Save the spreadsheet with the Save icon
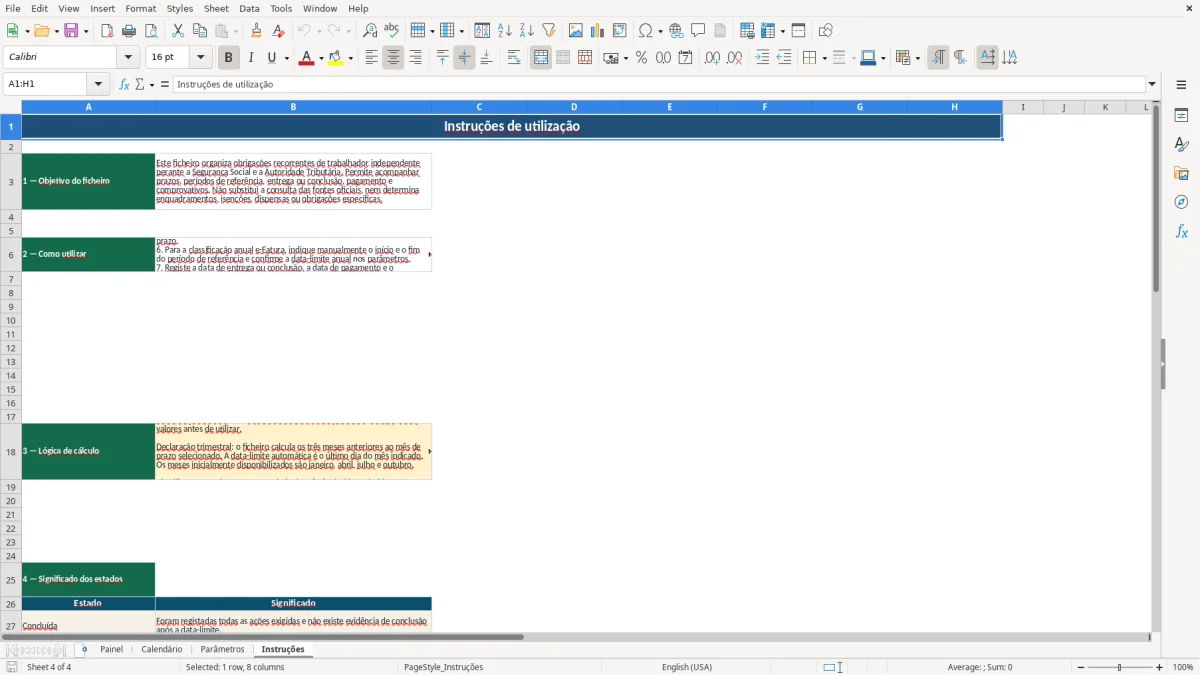The image size is (1200, 675). [x=71, y=31]
